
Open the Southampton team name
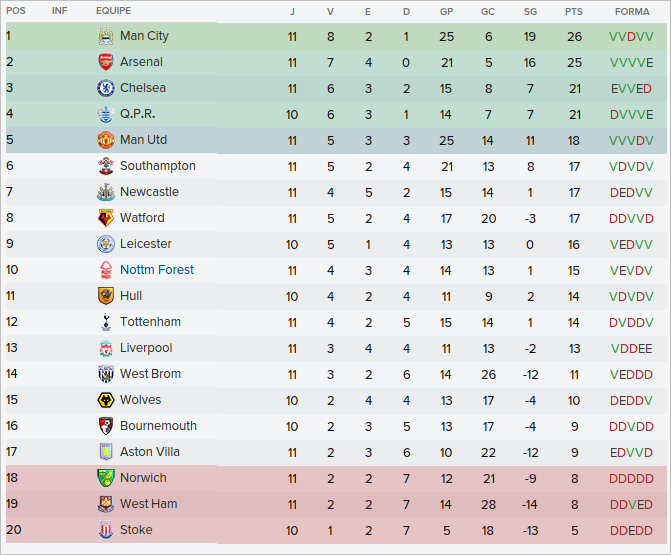tap(158, 166)
